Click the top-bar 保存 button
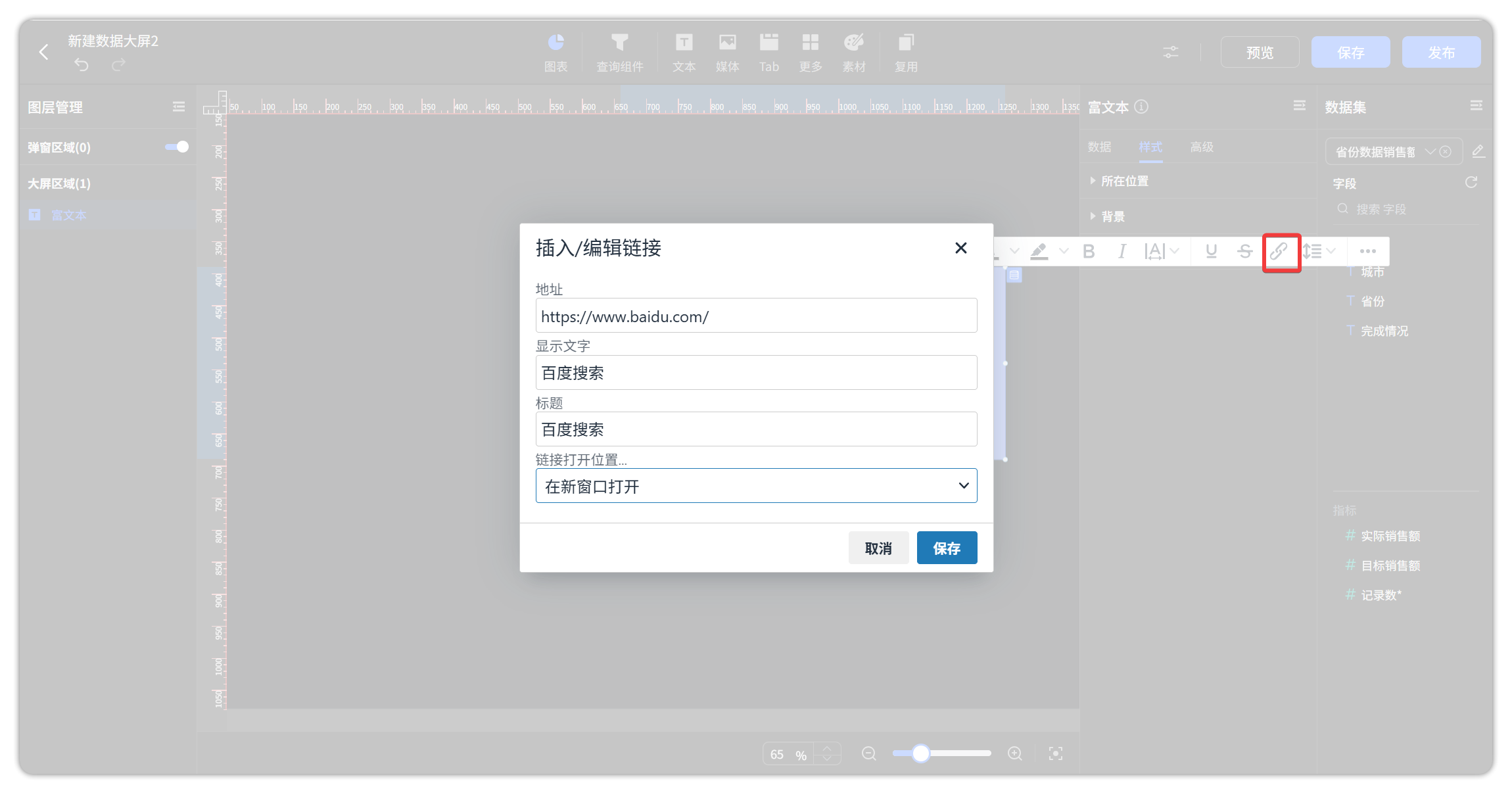Screen dimensions: 1512x787 point(1350,52)
